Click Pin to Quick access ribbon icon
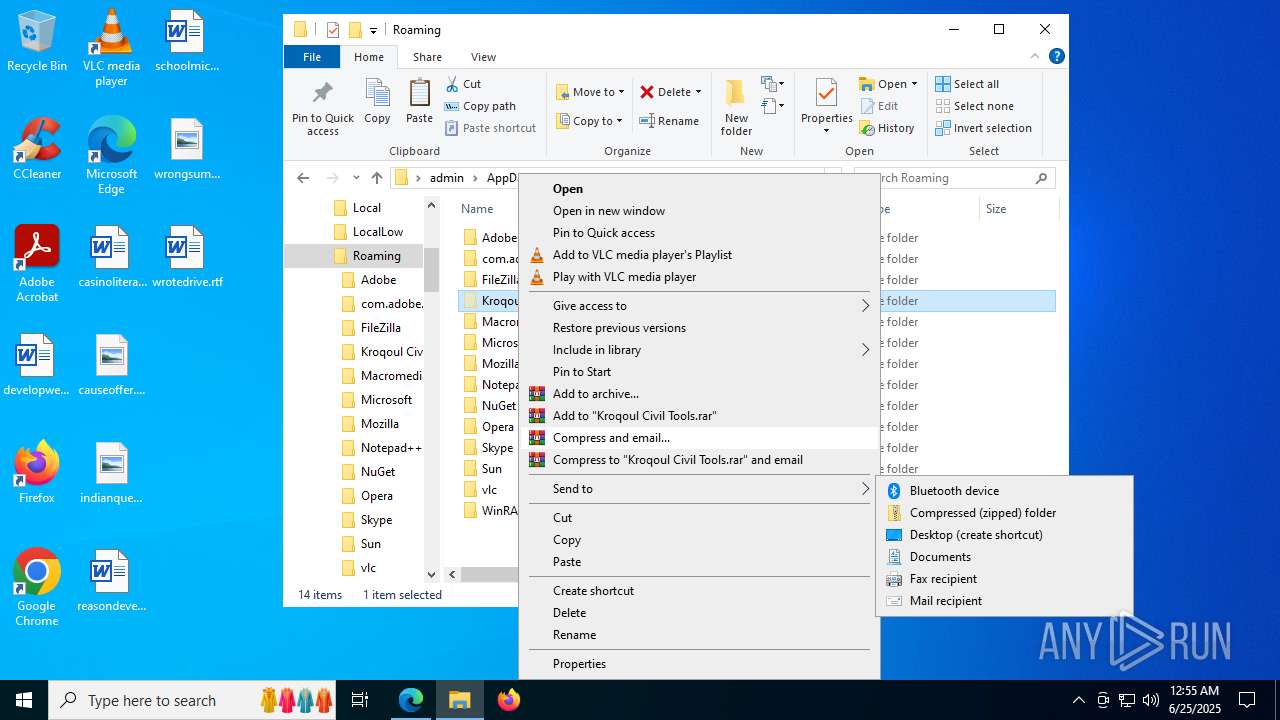The width and height of the screenshot is (1280, 720). point(322,108)
